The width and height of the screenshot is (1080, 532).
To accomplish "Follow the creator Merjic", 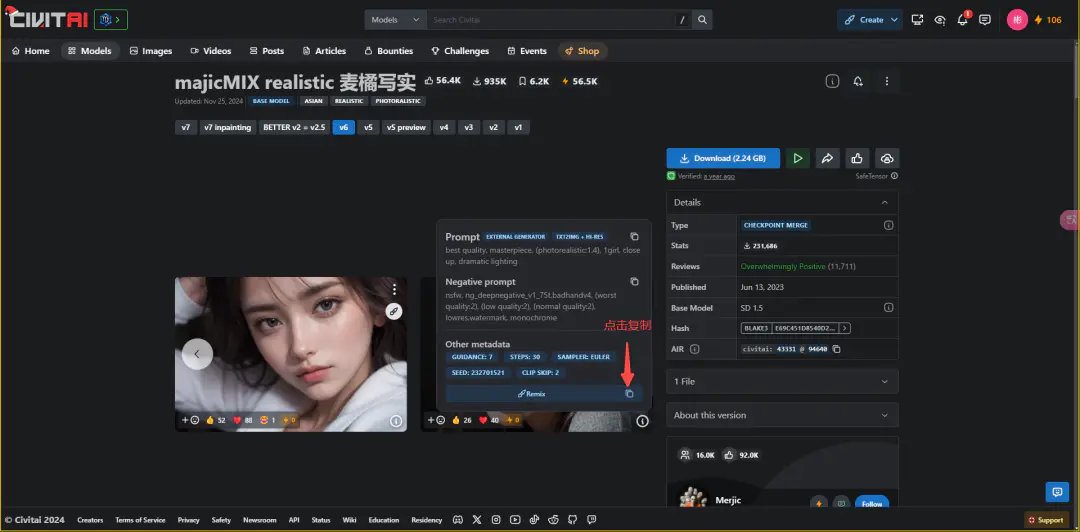I will coord(871,504).
